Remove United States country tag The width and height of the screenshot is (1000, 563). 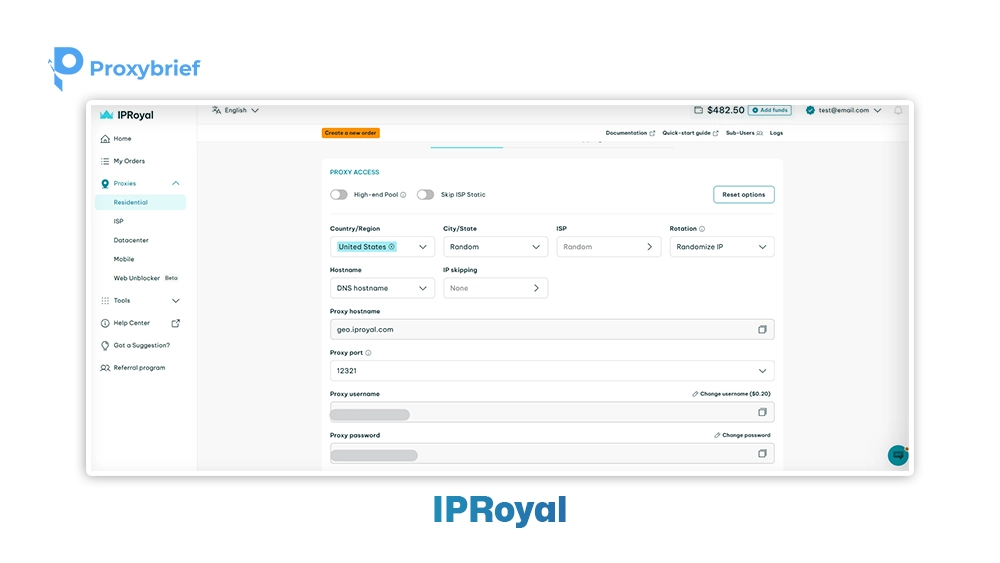[392, 247]
